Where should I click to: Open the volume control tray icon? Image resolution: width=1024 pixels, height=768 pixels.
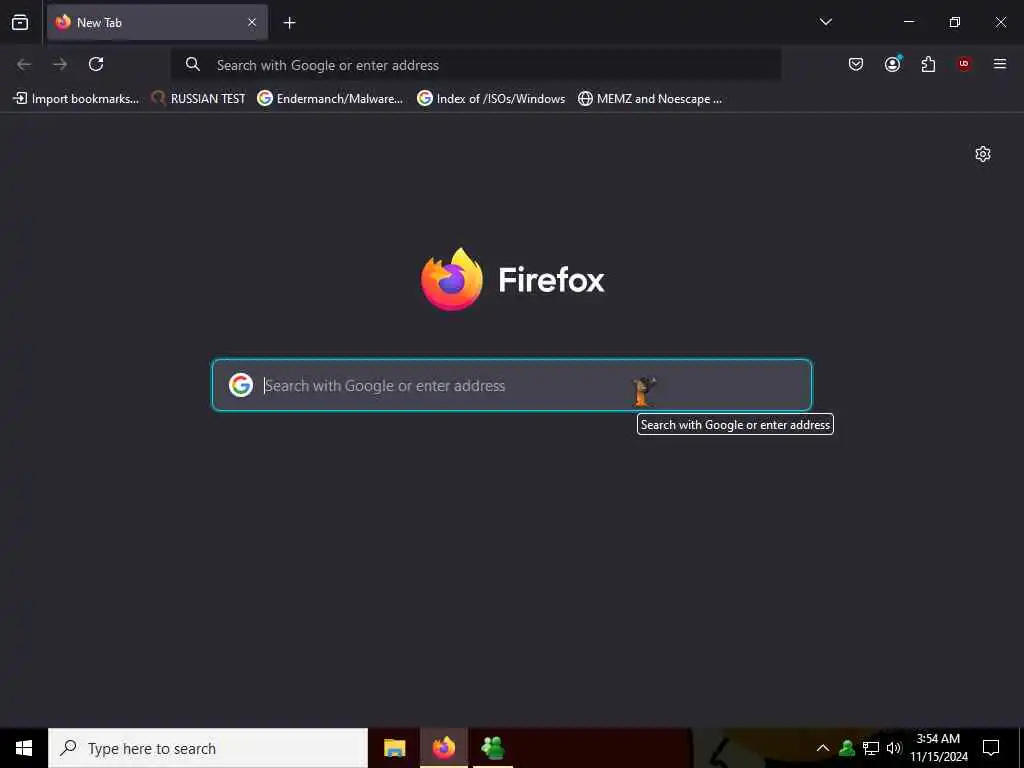tap(893, 748)
